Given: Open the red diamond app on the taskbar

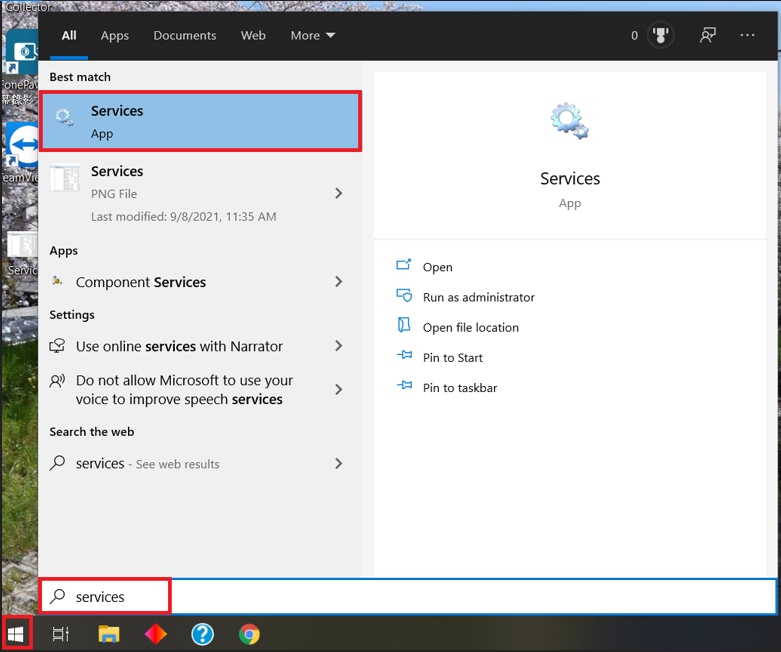Looking at the screenshot, I should pyautogui.click(x=155, y=634).
